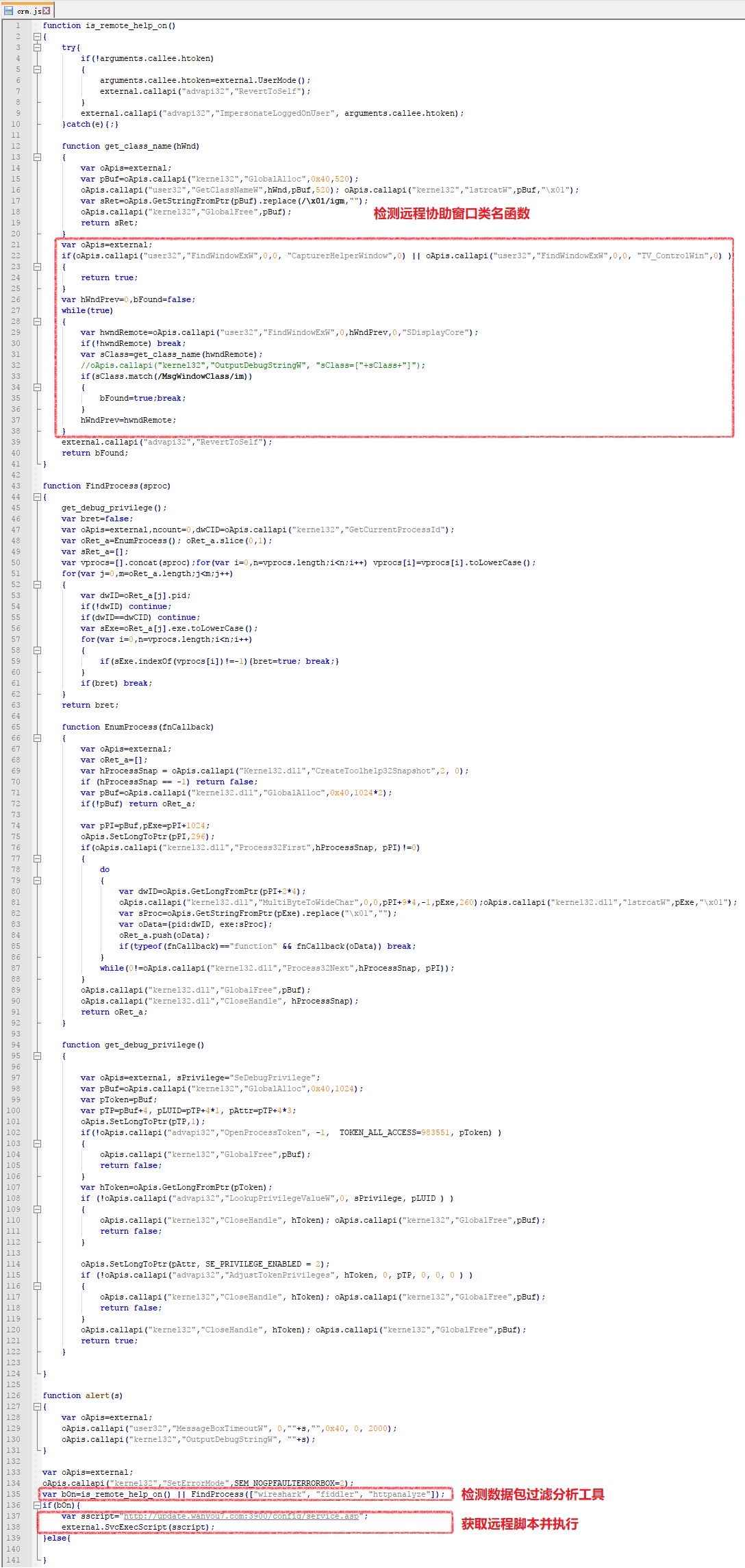
Task: Click line number 43 in the margin
Action: pos(15,486)
